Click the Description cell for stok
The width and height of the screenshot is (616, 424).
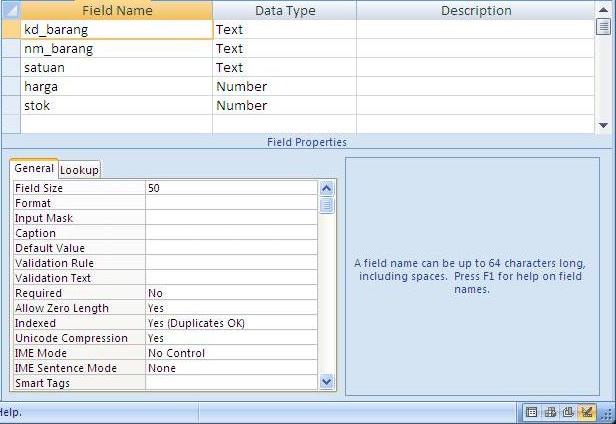(476, 105)
